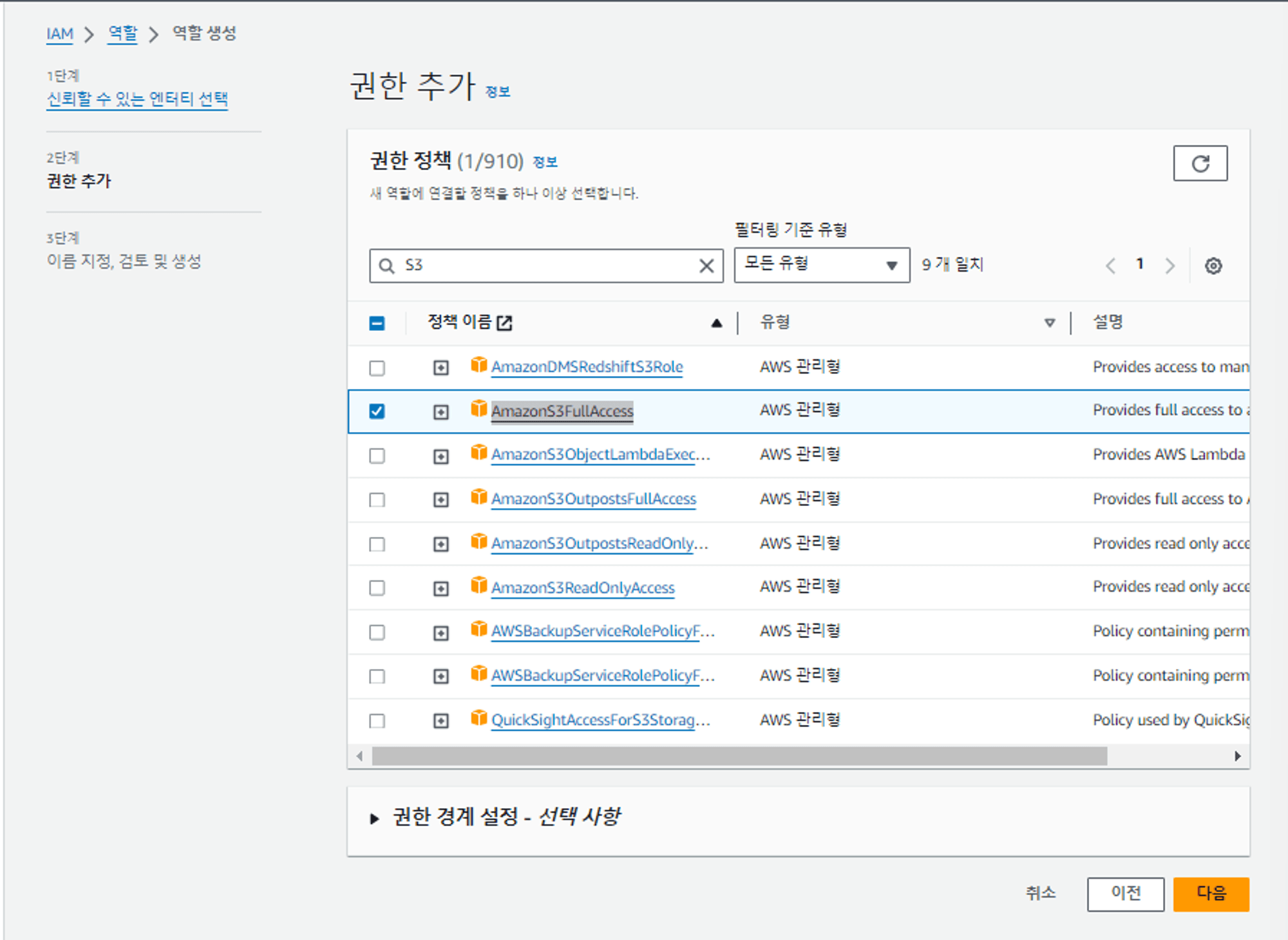Refresh the permission policies list
This screenshot has width=1288, height=940.
tap(1200, 164)
